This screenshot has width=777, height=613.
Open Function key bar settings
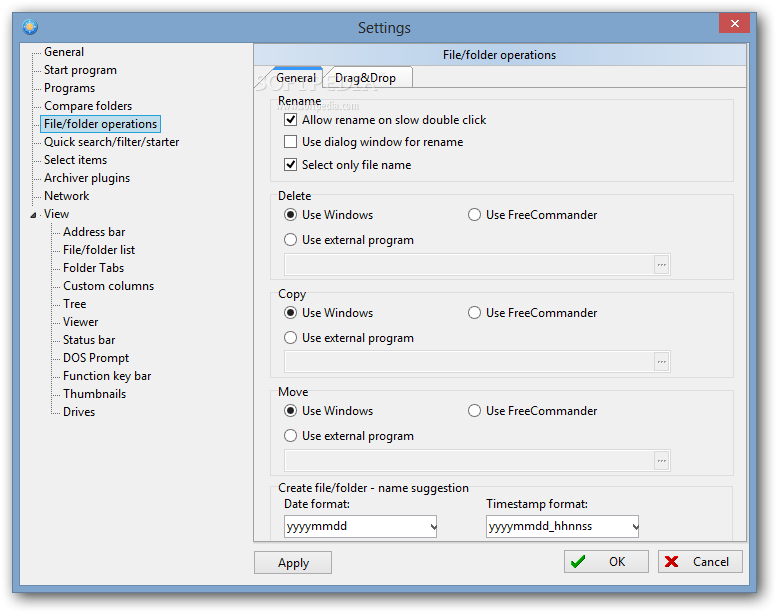click(x=107, y=376)
